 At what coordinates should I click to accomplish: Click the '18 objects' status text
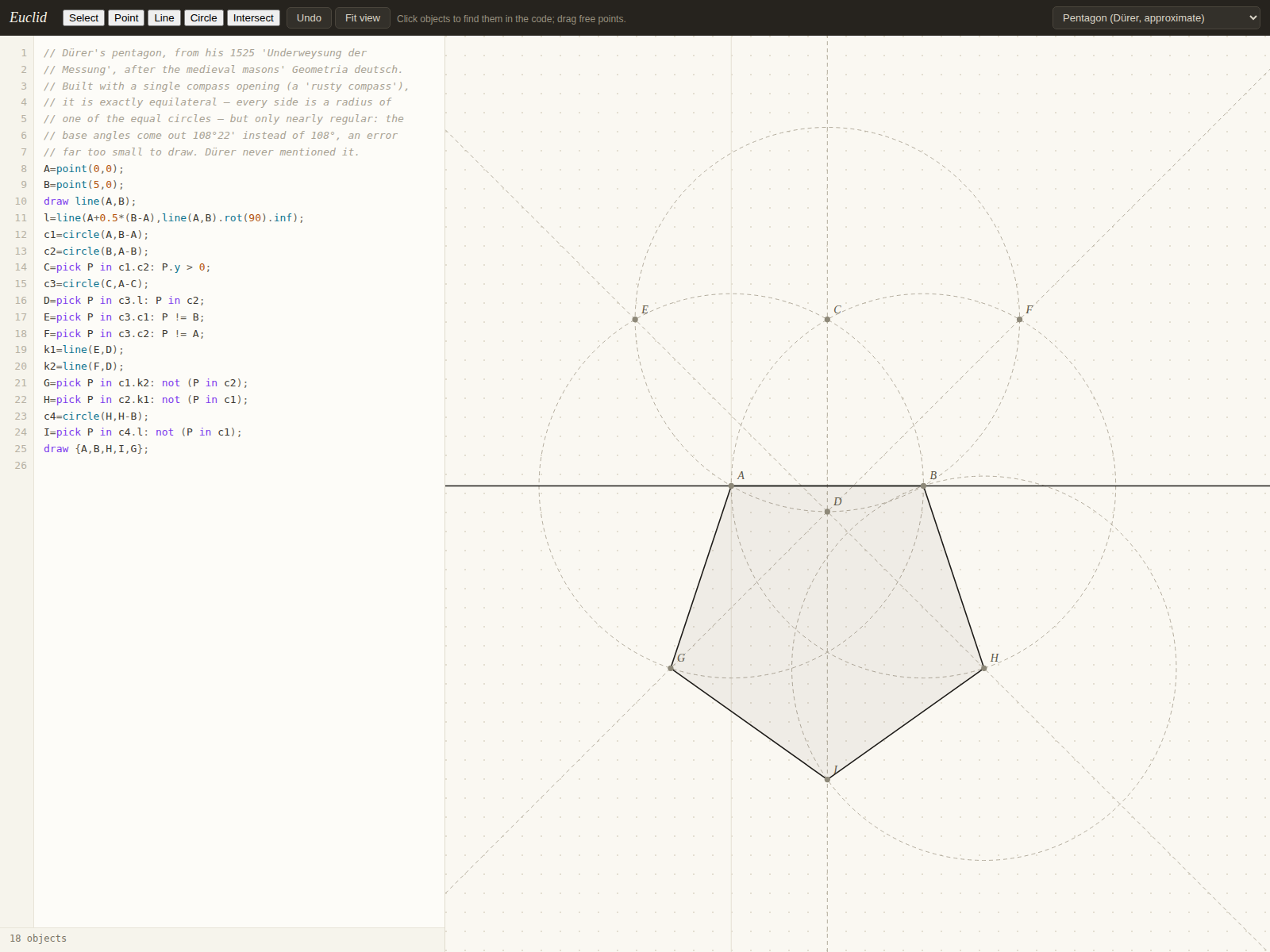(x=38, y=939)
